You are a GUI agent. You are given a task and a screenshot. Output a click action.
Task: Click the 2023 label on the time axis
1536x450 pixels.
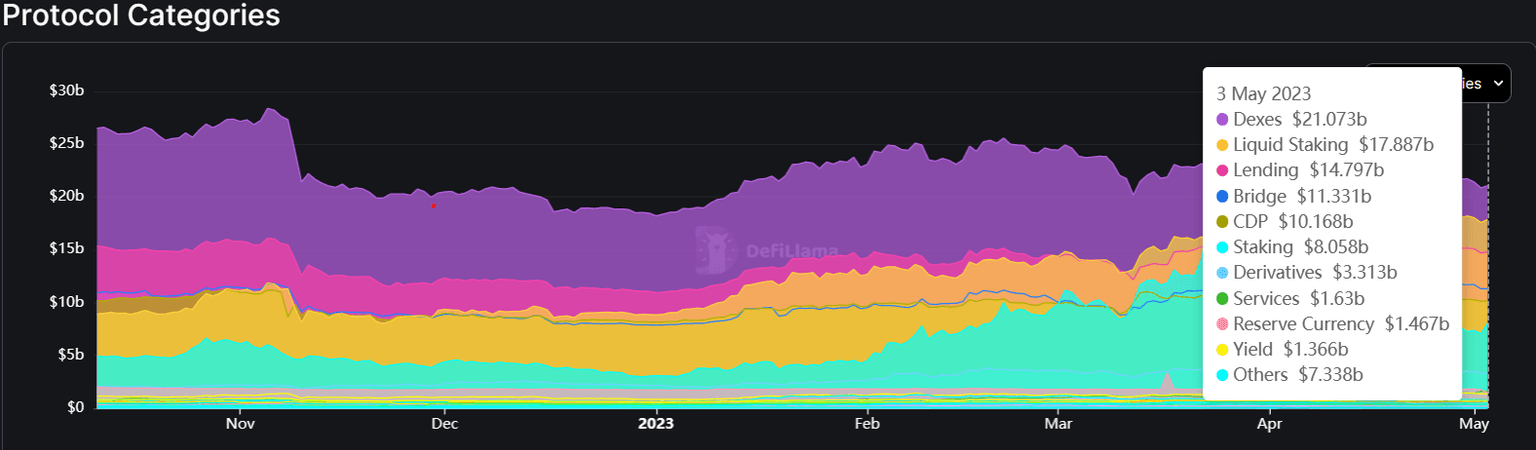point(656,424)
